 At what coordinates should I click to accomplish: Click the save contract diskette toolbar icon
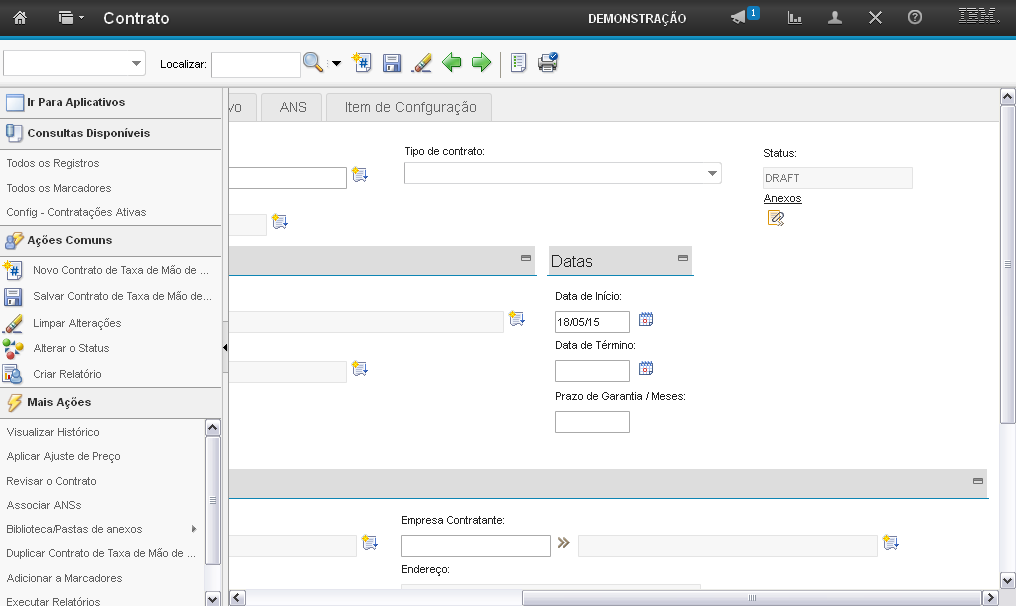392,63
